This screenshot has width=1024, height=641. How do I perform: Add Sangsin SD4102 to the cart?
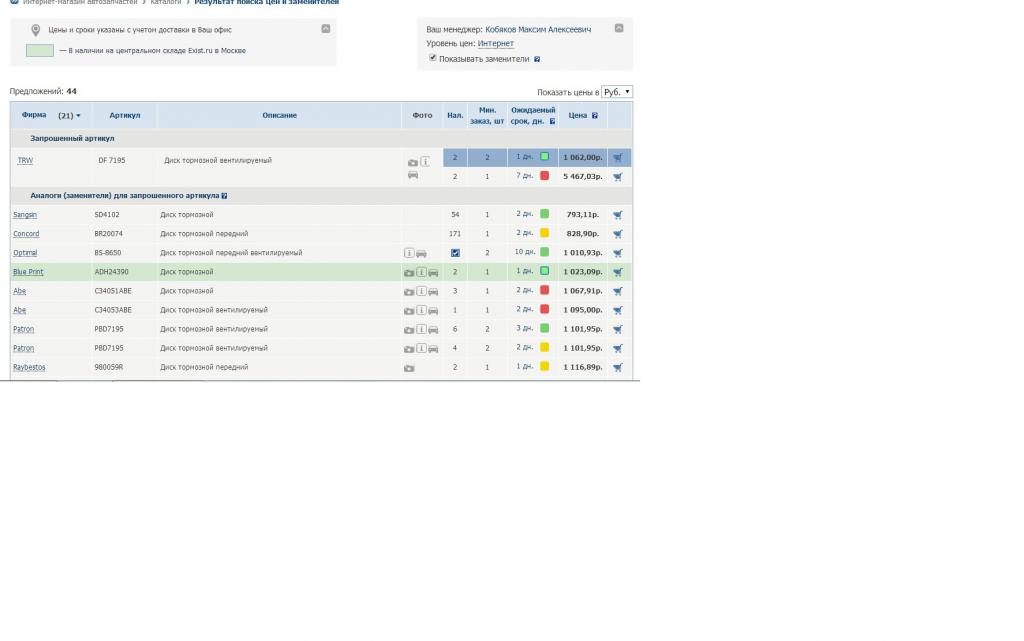coord(618,215)
